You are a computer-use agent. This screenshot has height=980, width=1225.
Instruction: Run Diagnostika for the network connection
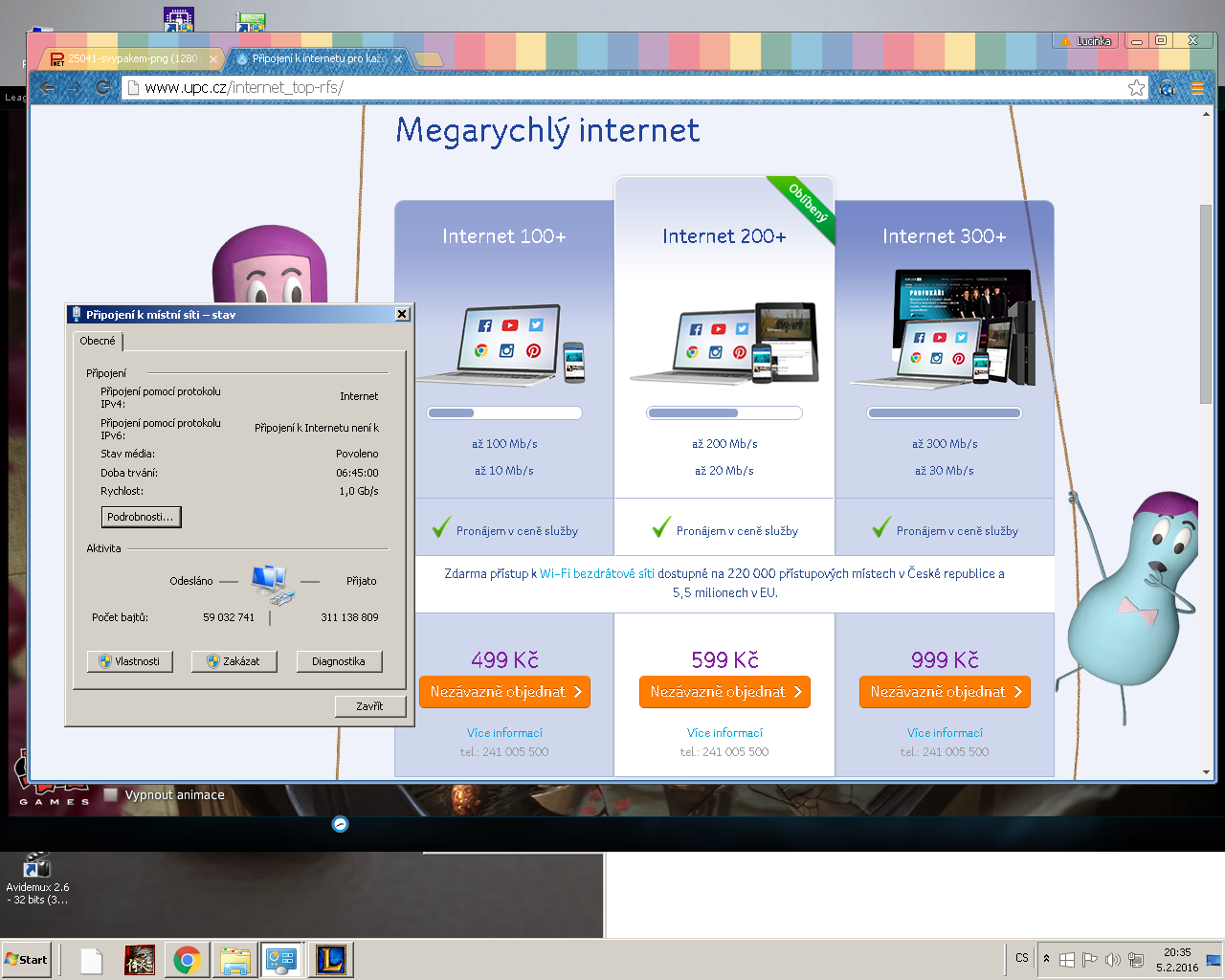(x=339, y=661)
